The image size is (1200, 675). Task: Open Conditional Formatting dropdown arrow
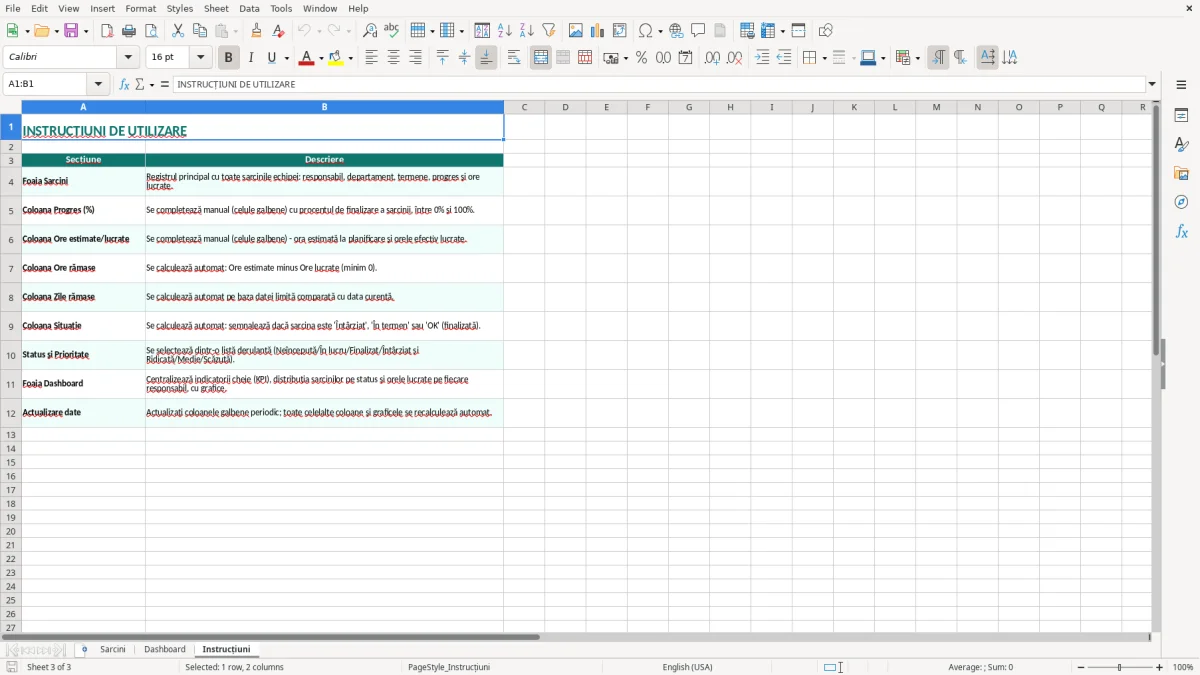tap(917, 58)
